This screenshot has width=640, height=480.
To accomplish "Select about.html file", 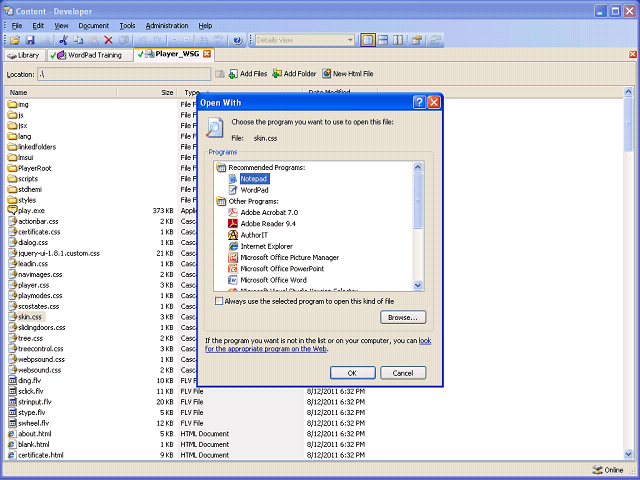I will click(30, 433).
